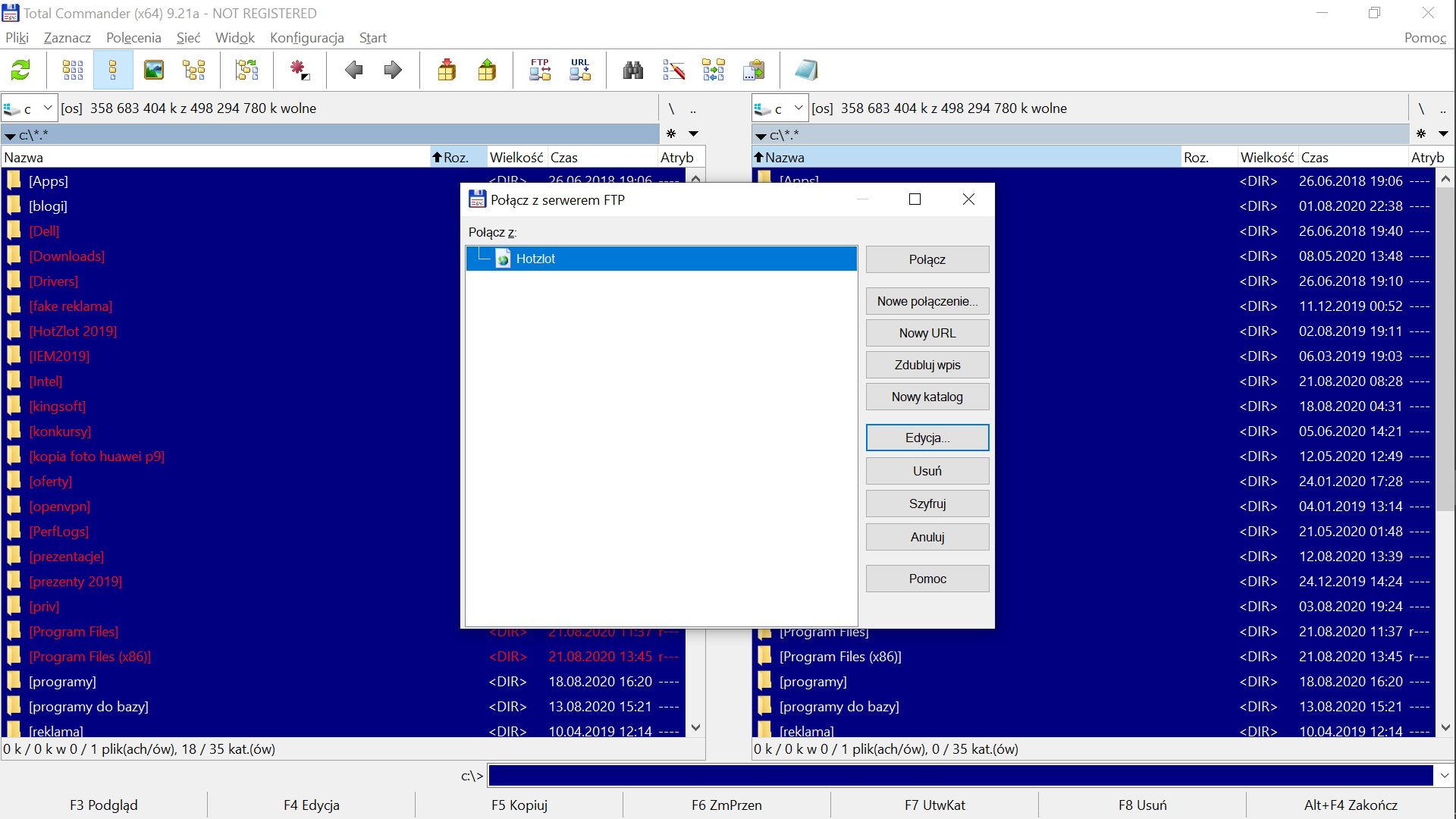This screenshot has width=1456, height=819.
Task: Click the Pomoc button in FTP dialog
Action: pos(927,579)
